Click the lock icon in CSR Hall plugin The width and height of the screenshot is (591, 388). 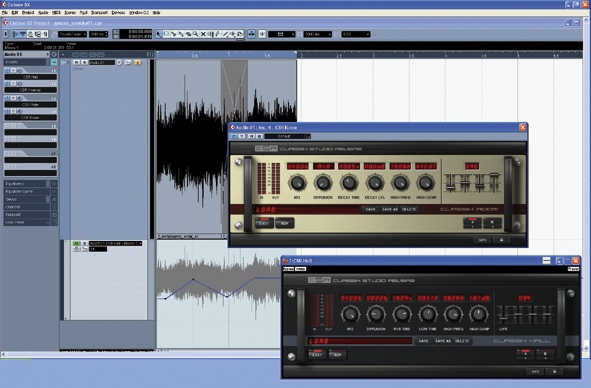click(554, 371)
